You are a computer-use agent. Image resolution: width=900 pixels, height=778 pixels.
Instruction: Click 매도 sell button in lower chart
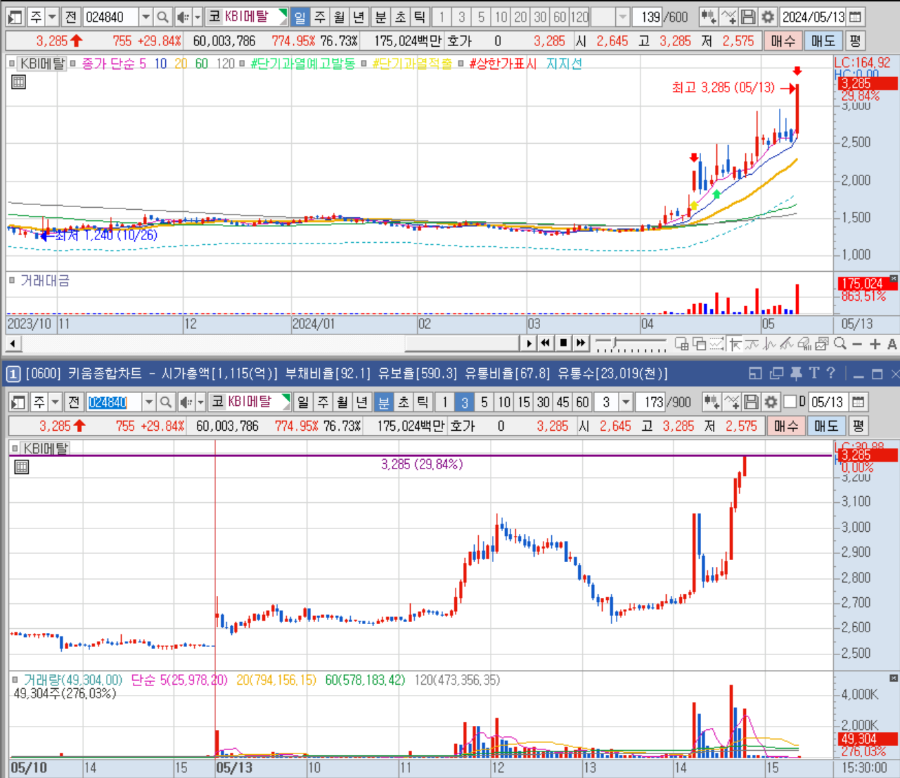tap(826, 426)
